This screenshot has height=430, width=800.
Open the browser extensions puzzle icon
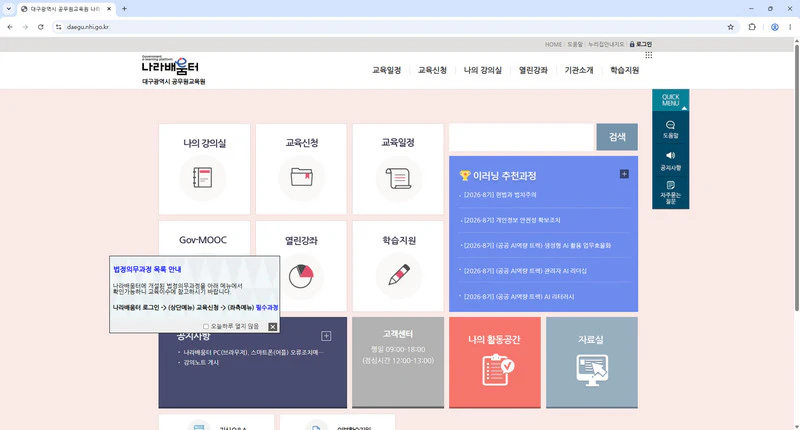(752, 27)
